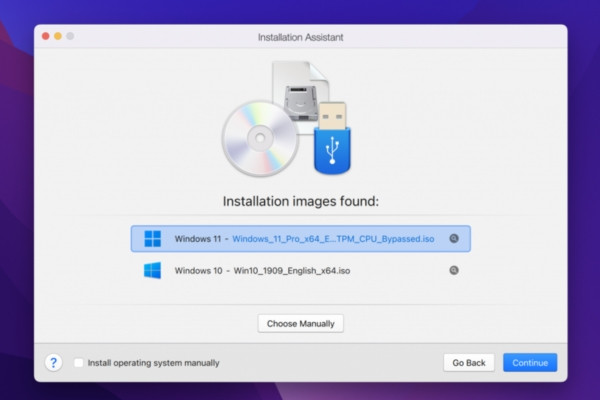Click the 'Windows 11' label text
The height and width of the screenshot is (400, 600).
198,239
